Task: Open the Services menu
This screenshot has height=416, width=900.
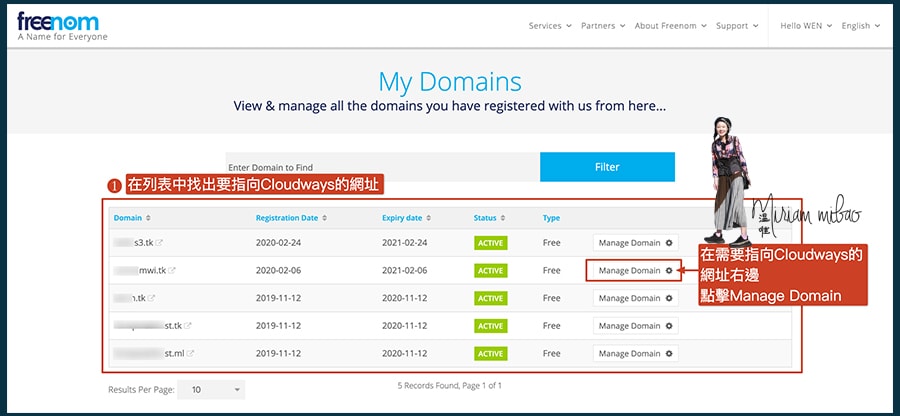Action: (550, 26)
